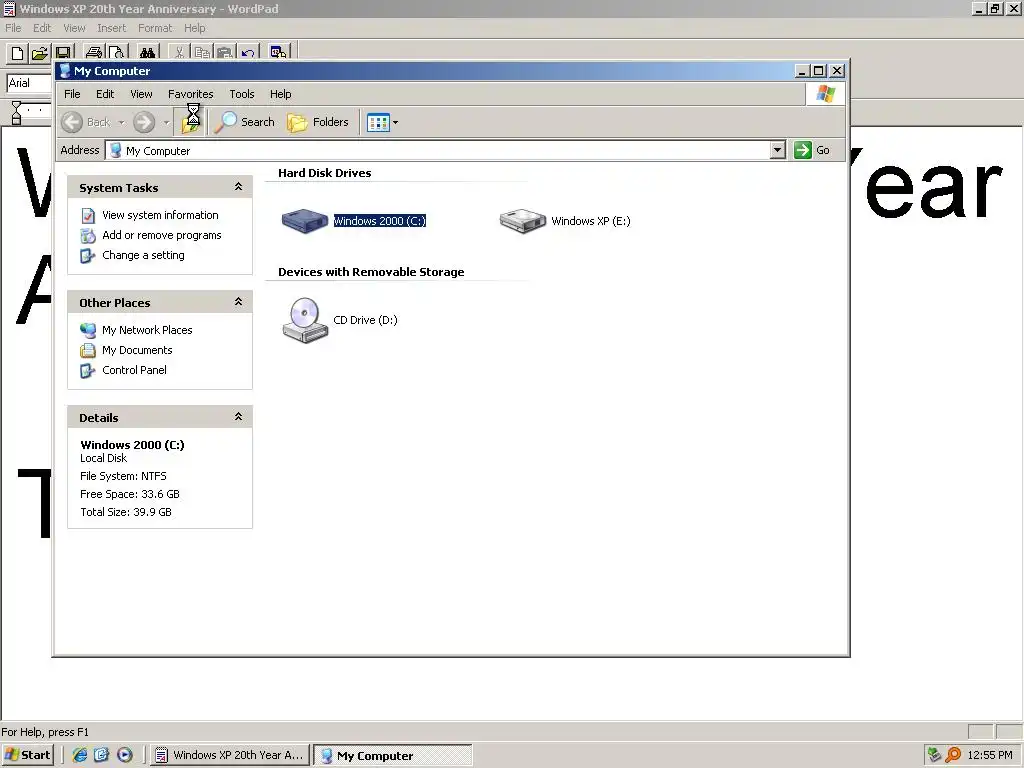1024x768 pixels.
Task: Collapse the Other Places panel
Action: [x=238, y=302]
